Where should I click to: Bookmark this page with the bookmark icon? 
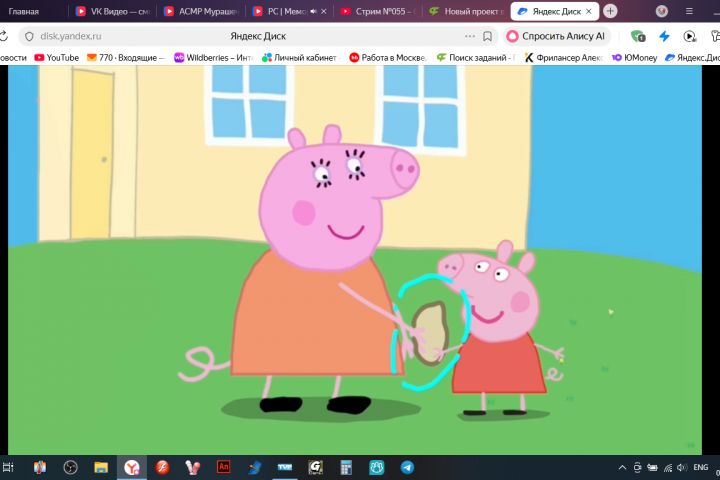point(487,36)
